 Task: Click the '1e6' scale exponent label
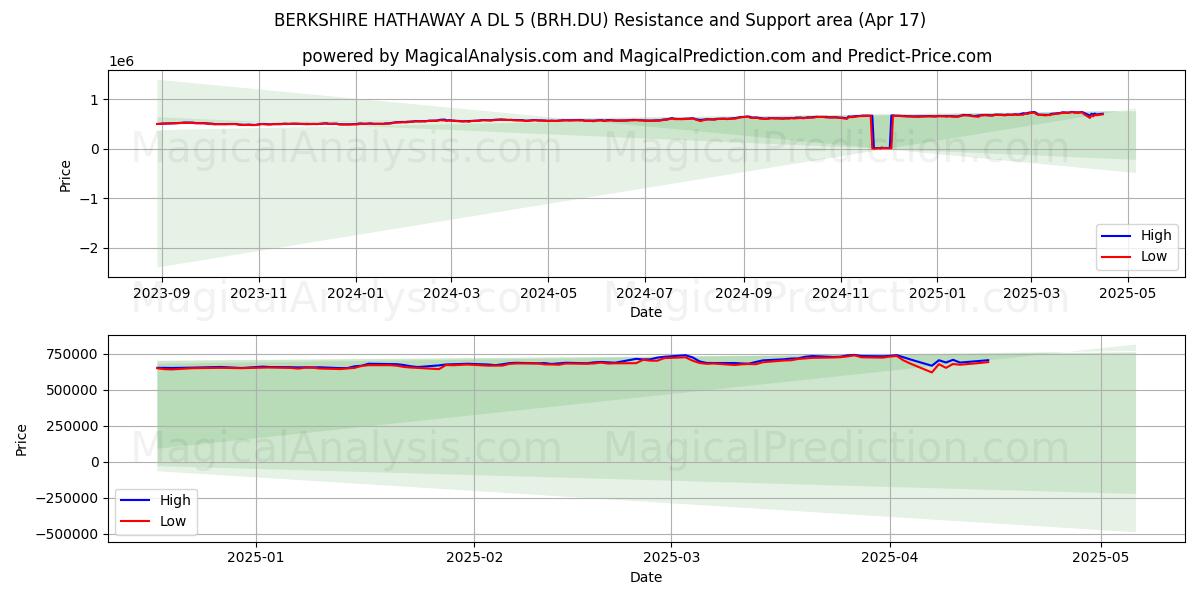[x=120, y=62]
